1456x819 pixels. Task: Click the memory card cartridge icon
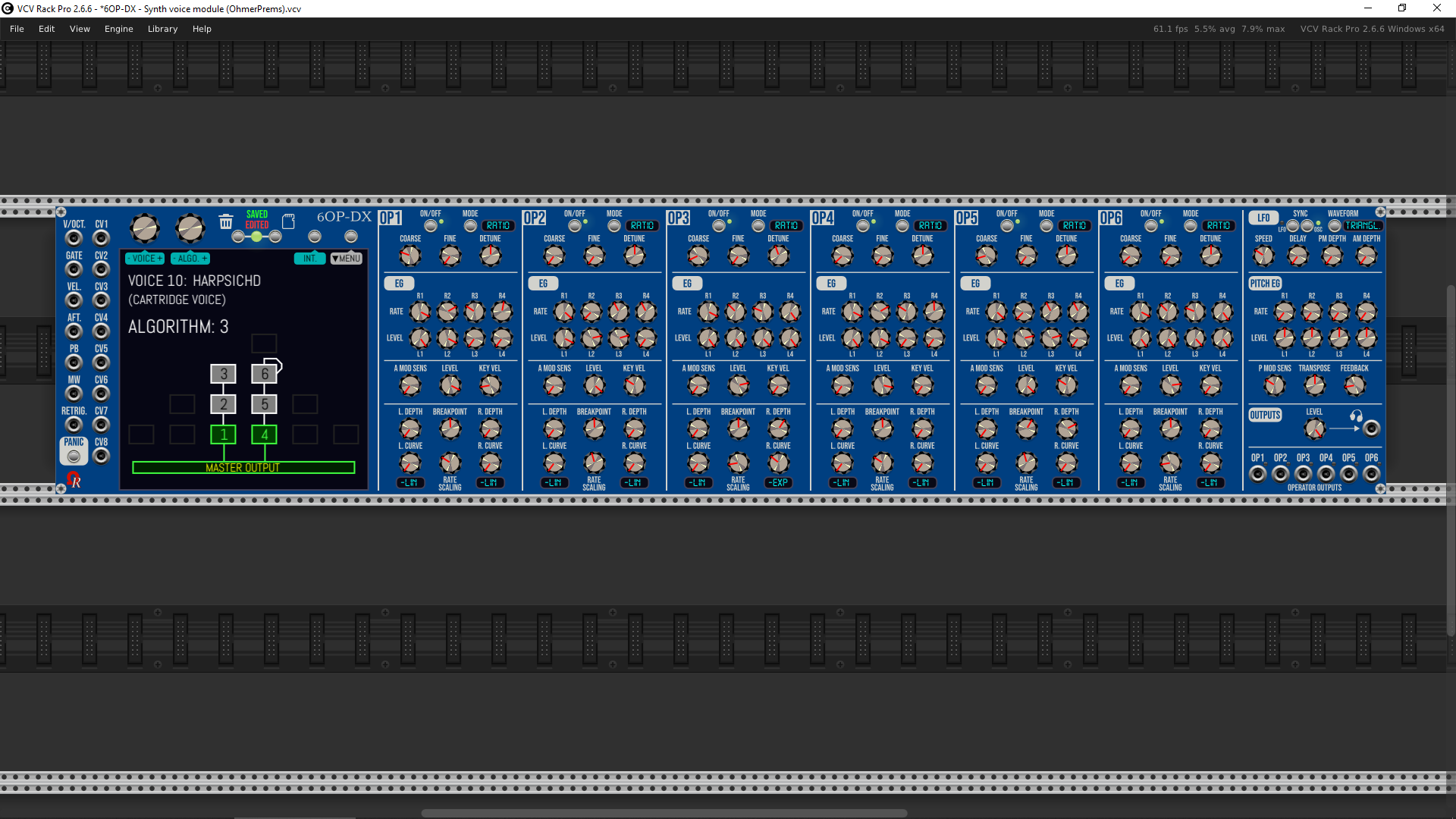click(288, 221)
